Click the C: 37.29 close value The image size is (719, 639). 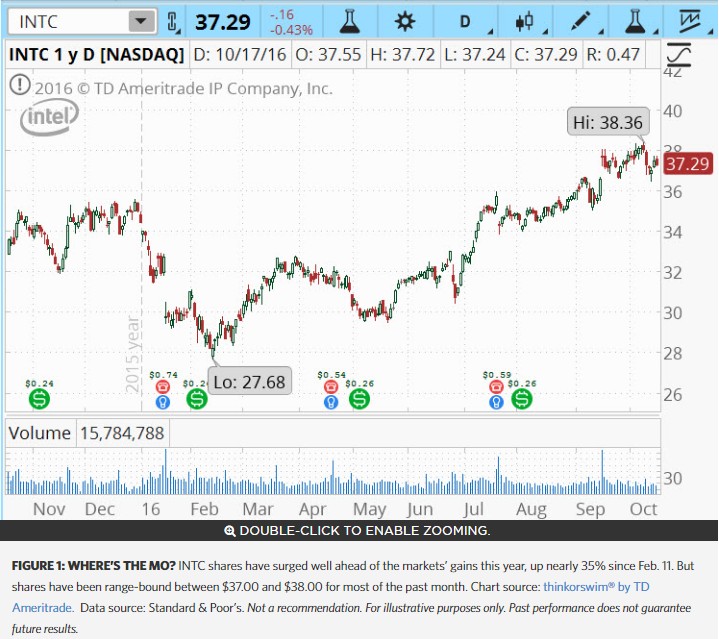pos(546,55)
